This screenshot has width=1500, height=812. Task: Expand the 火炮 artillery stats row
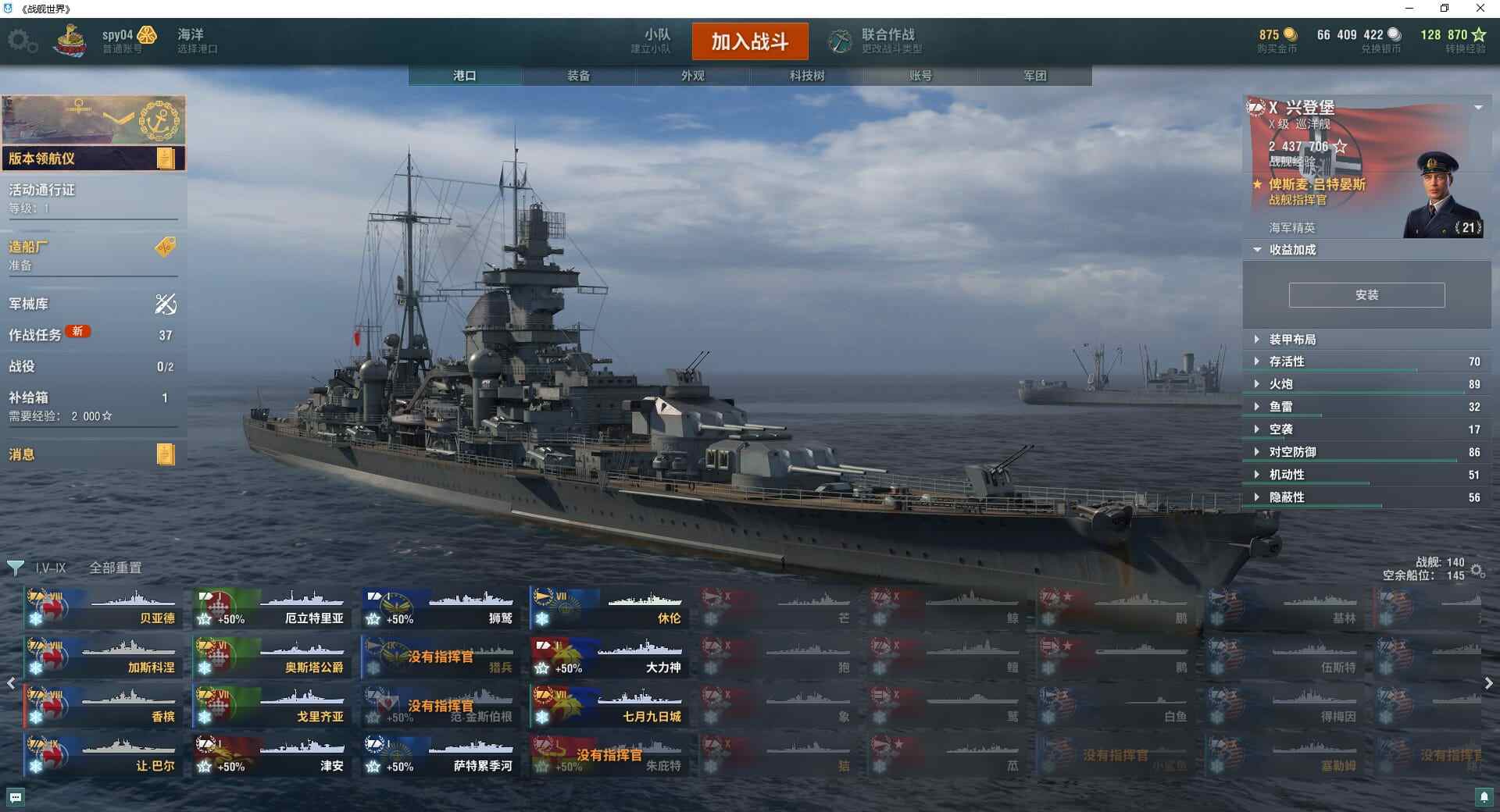[1367, 384]
